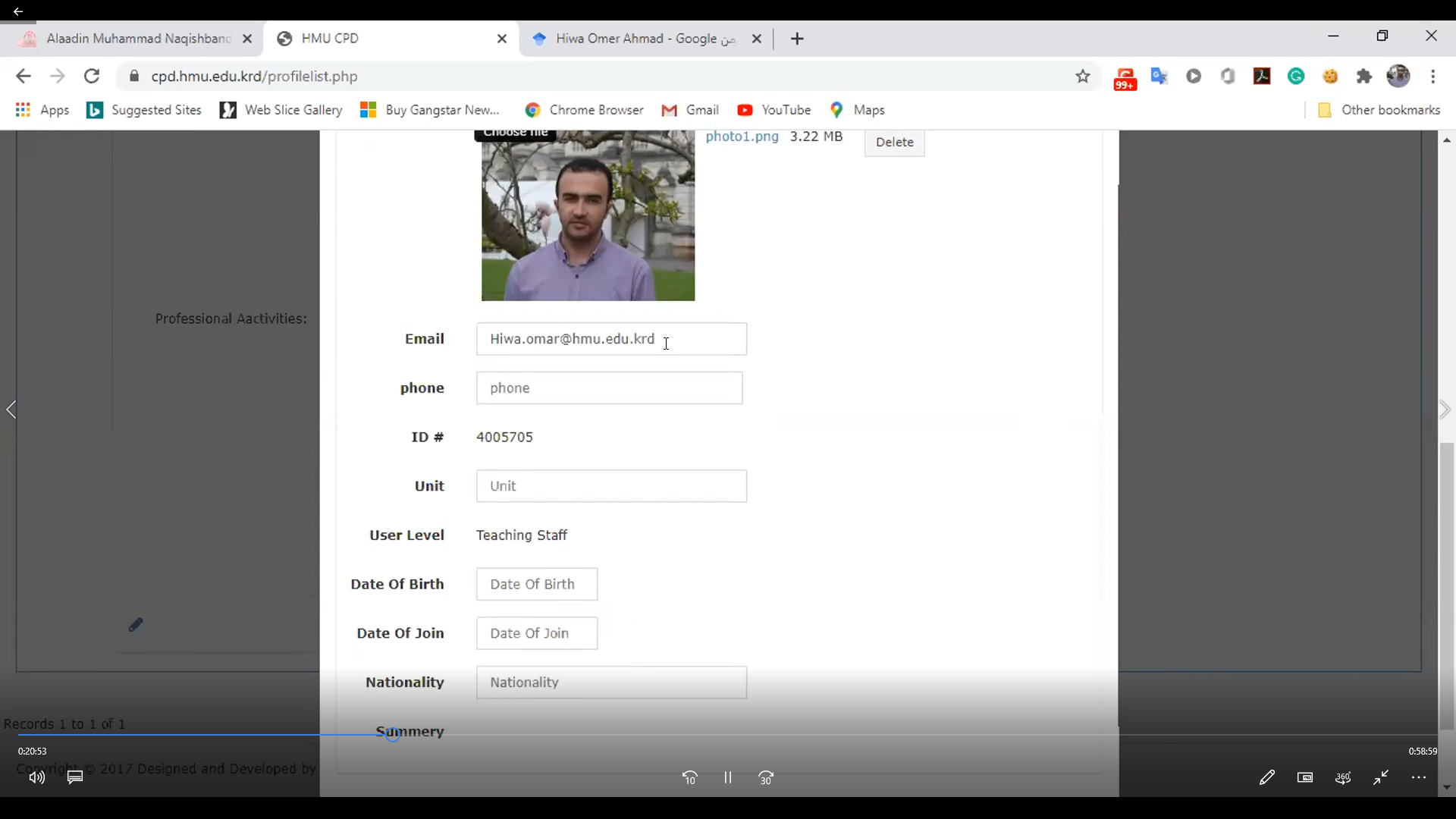
Task: Exit full screen with arrows icon
Action: tap(1381, 777)
